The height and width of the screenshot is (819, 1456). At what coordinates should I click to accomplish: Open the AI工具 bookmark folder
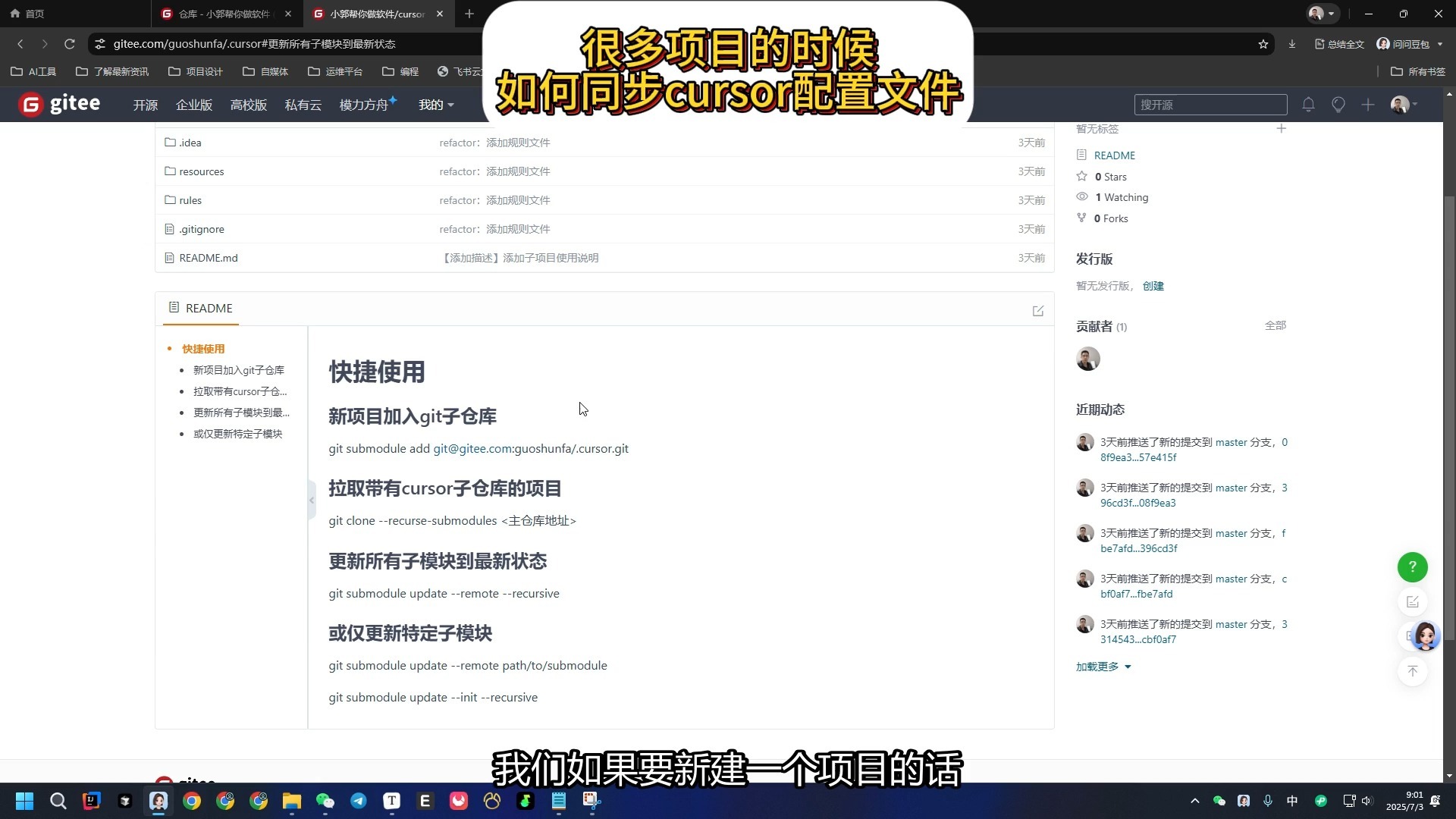coord(33,71)
